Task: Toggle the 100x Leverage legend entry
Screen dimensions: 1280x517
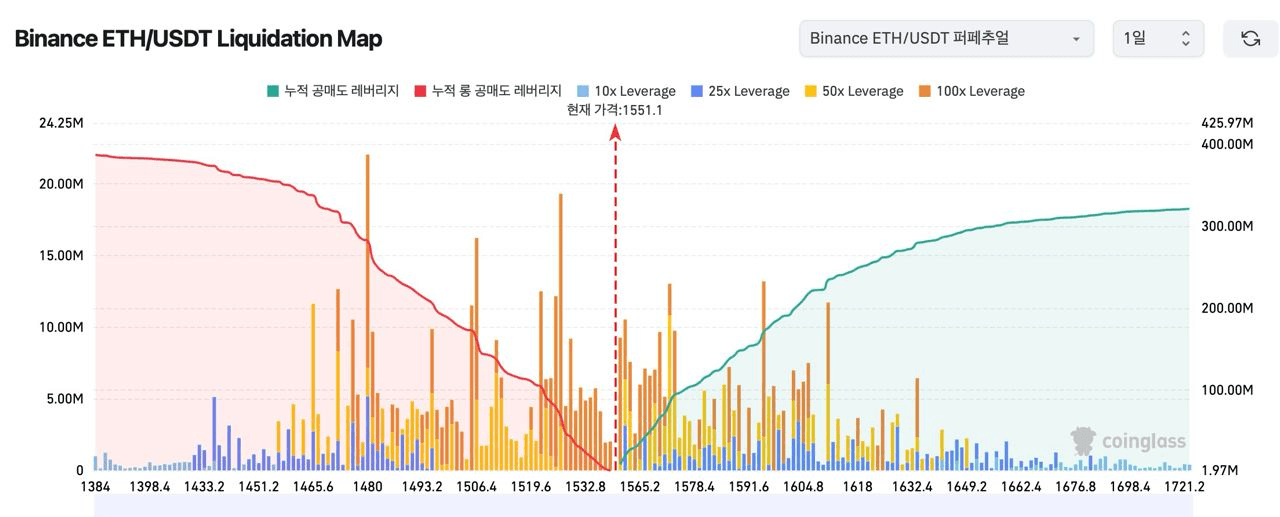Action: [x=971, y=91]
